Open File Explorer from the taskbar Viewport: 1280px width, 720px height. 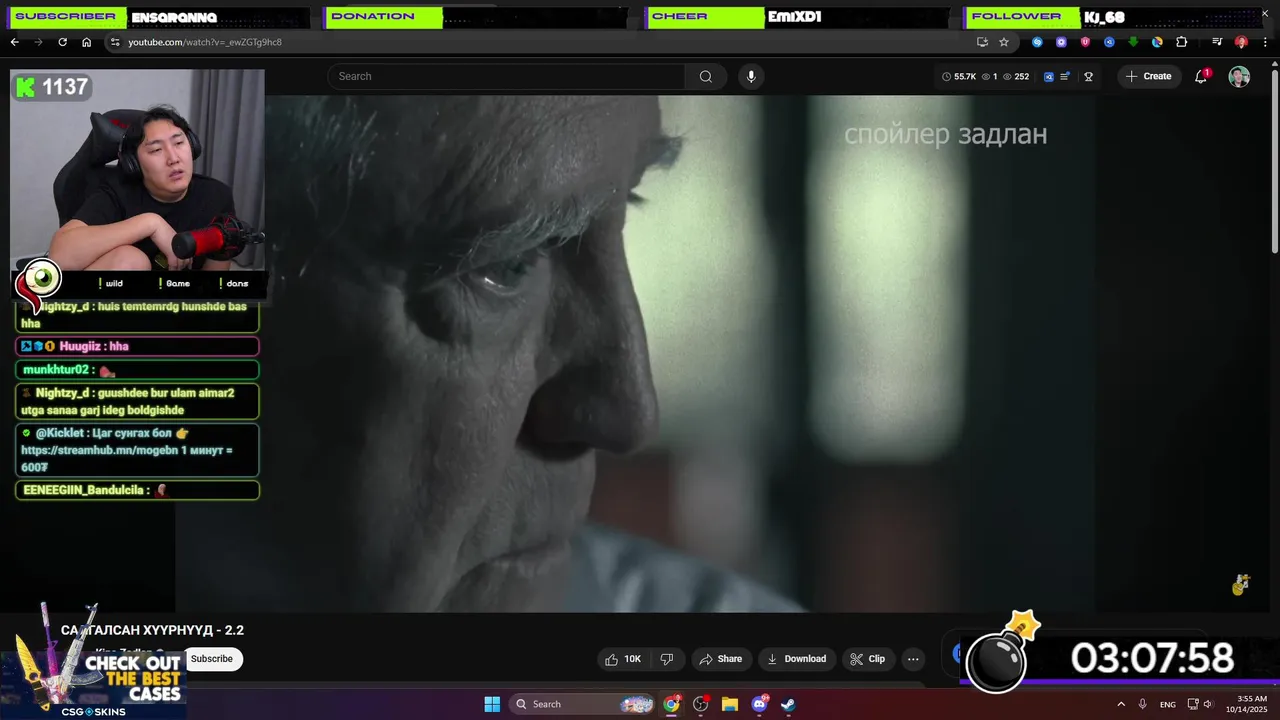coord(730,704)
